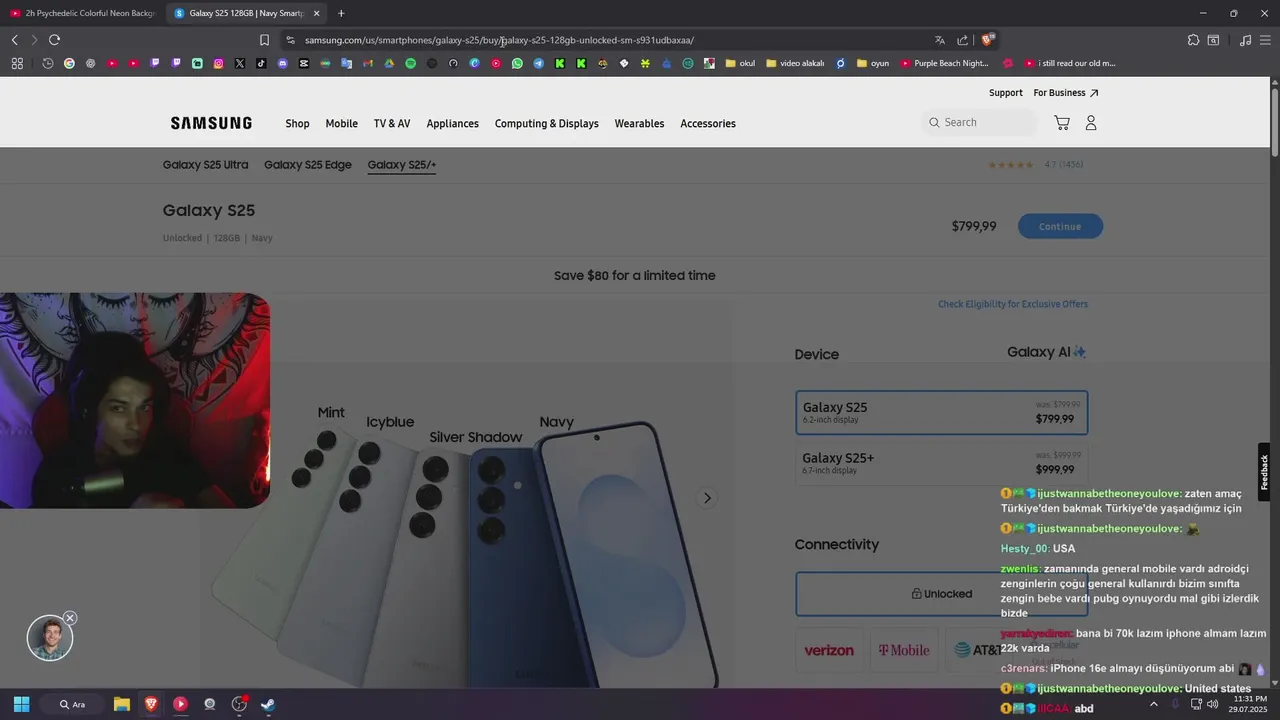1280x720 pixels.
Task: Open the oyun bookmarks folder
Action: (871, 63)
